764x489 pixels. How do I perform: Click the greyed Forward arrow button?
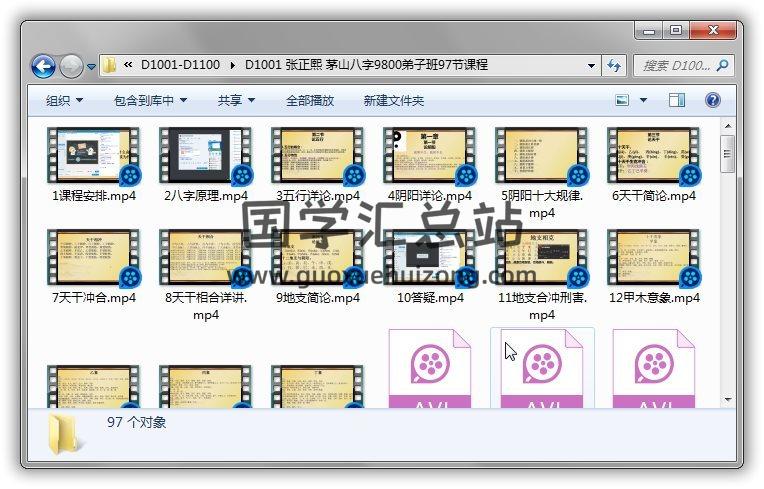point(71,66)
